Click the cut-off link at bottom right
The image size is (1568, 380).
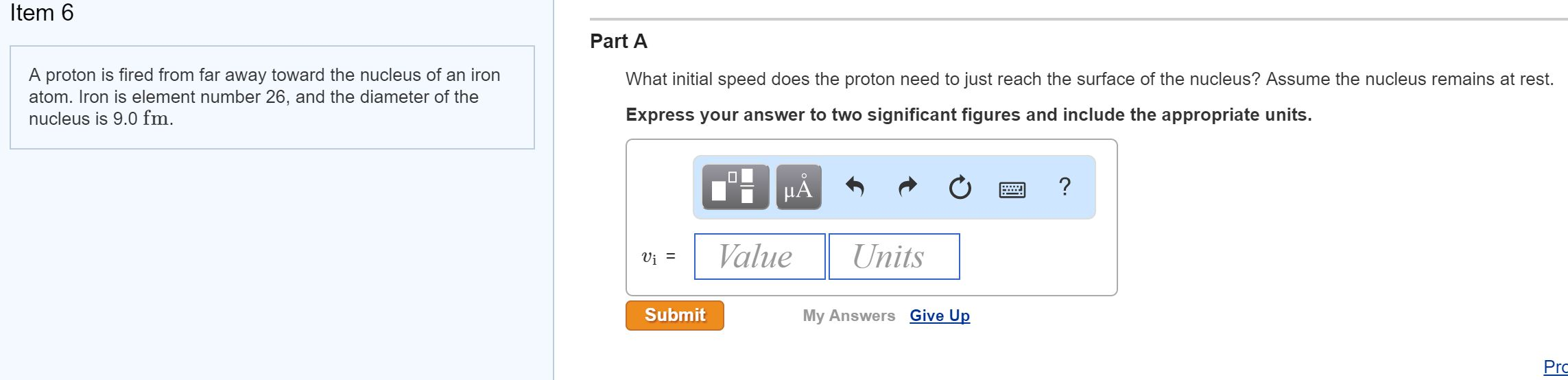pyautogui.click(x=1556, y=367)
